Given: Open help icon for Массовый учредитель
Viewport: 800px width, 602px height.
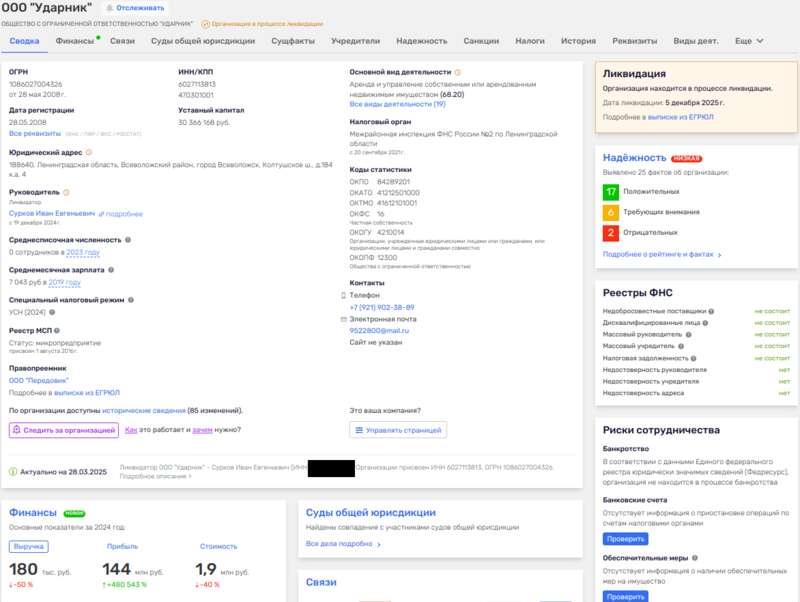Looking at the screenshot, I should coord(681,346).
